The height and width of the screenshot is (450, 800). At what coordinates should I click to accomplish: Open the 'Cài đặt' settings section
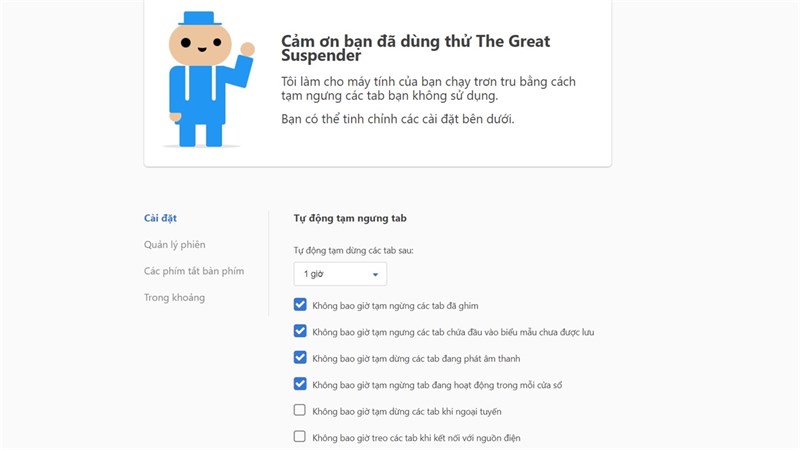click(160, 218)
